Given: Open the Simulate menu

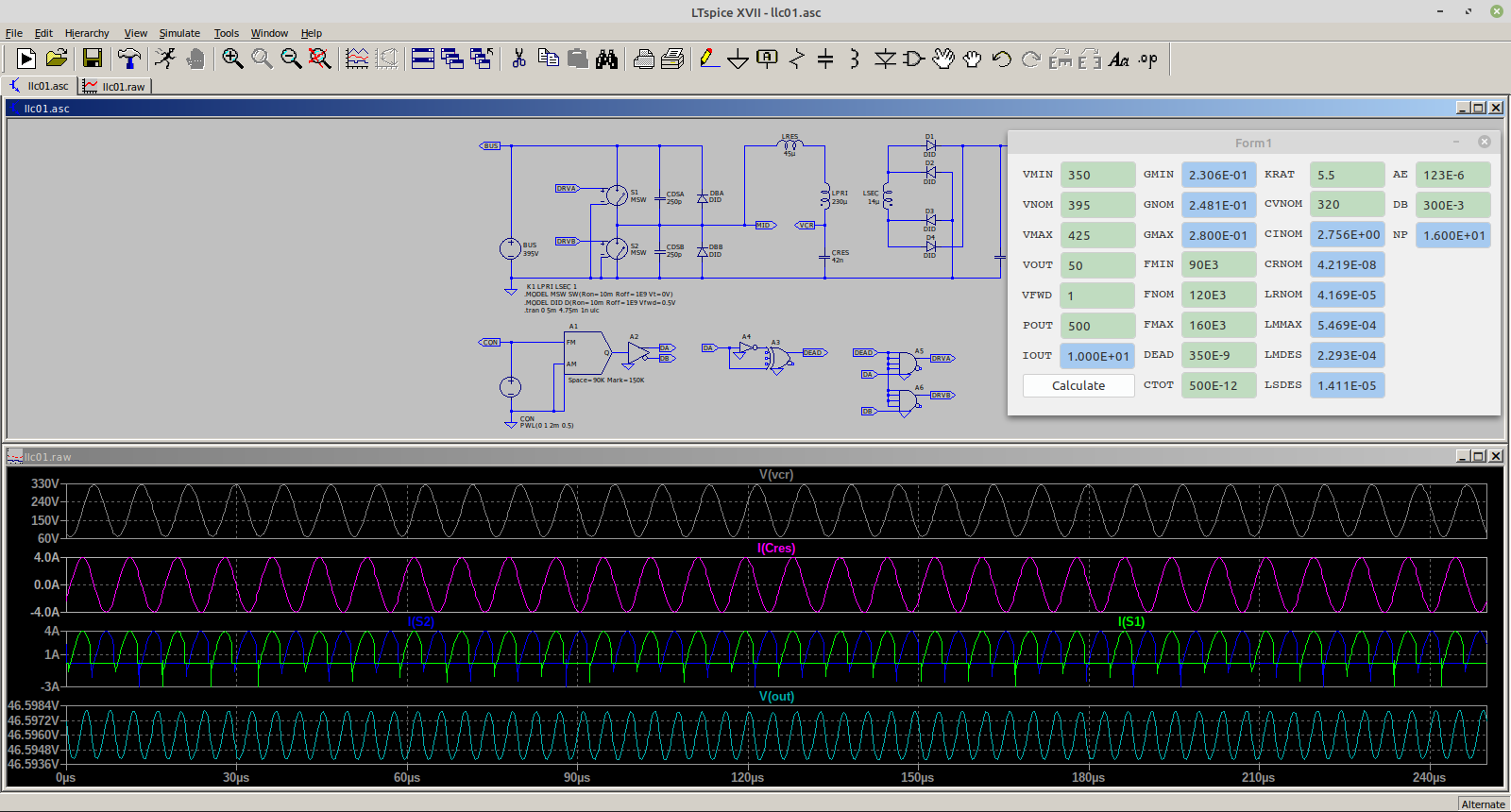Looking at the screenshot, I should (179, 33).
